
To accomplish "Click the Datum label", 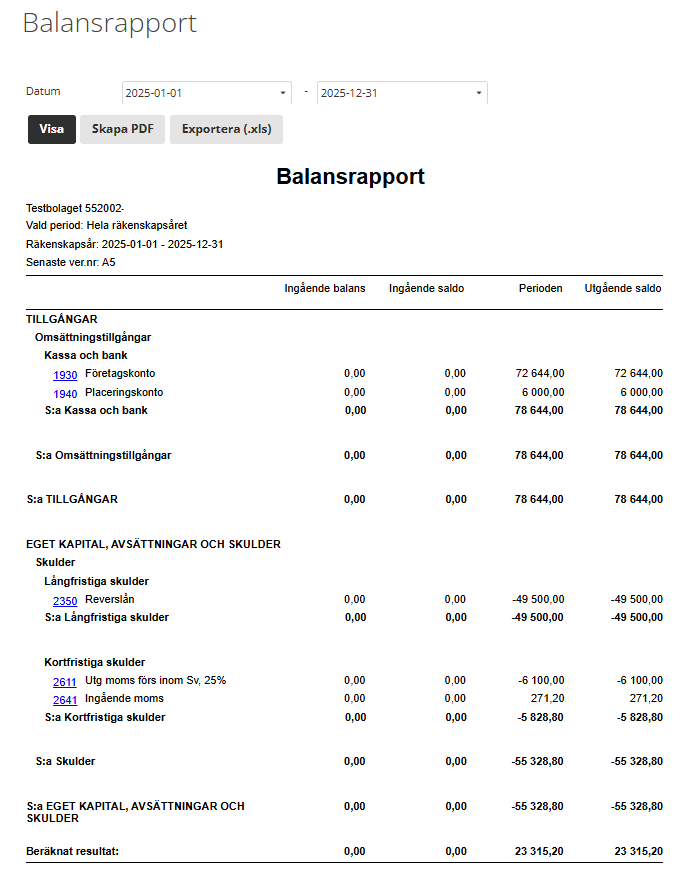I will click(43, 91).
